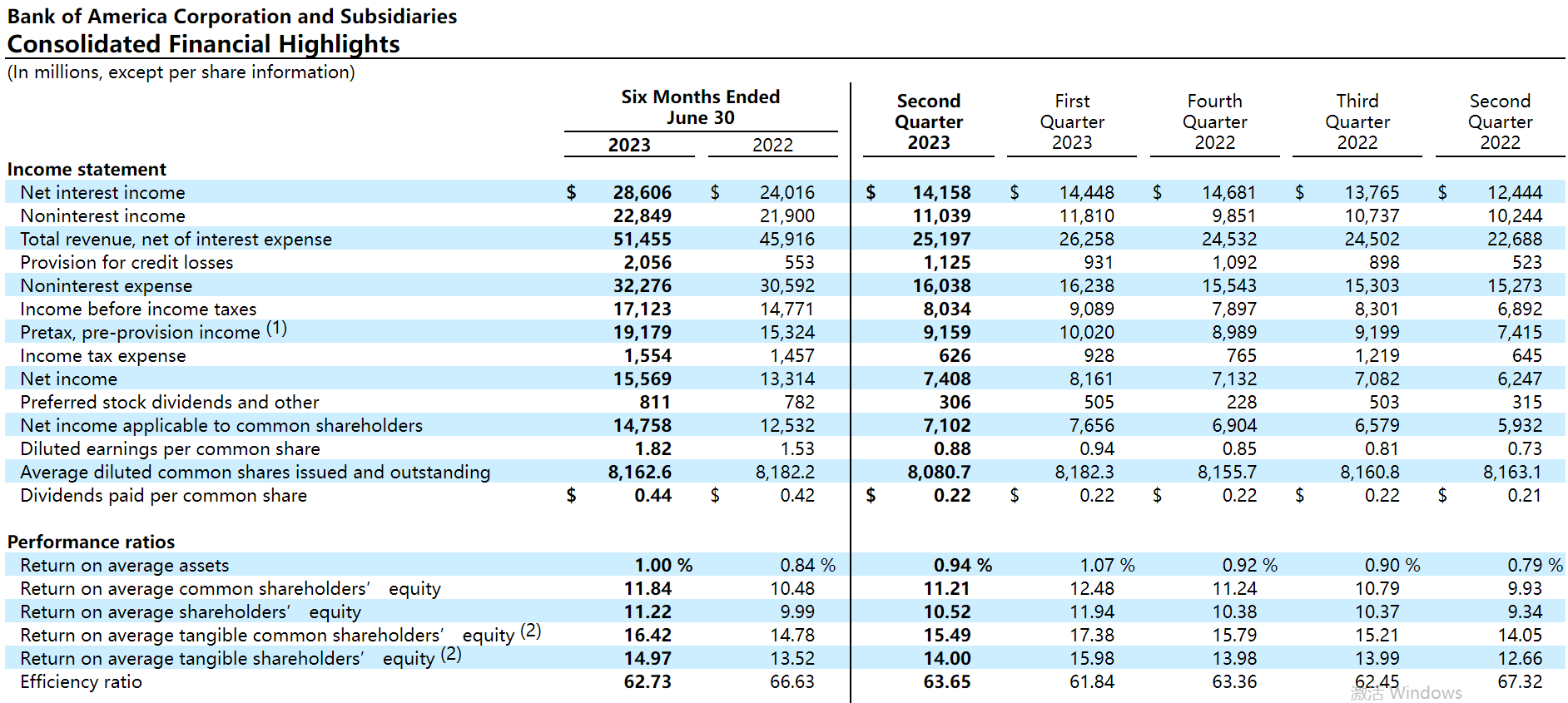Select the 'Return on average assets' label
The width and height of the screenshot is (1568, 703).
click(x=125, y=565)
